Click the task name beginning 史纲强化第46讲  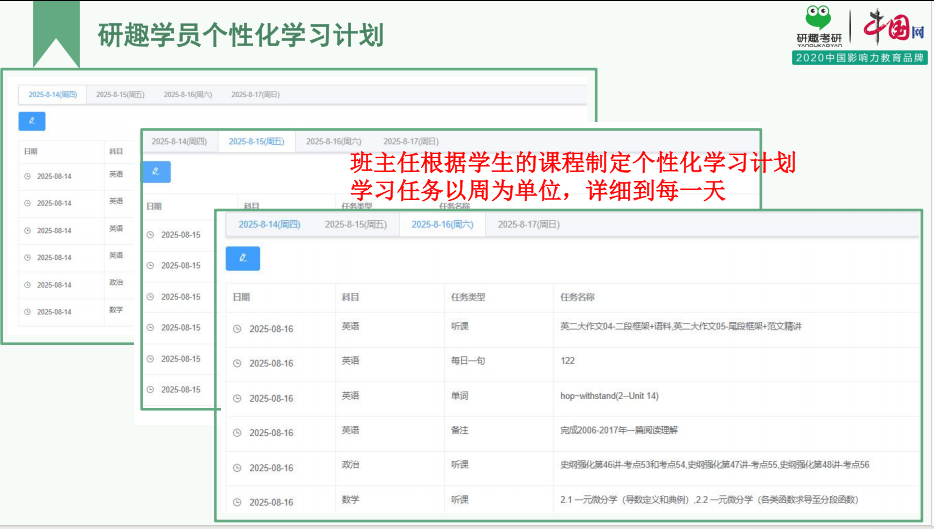click(x=715, y=465)
